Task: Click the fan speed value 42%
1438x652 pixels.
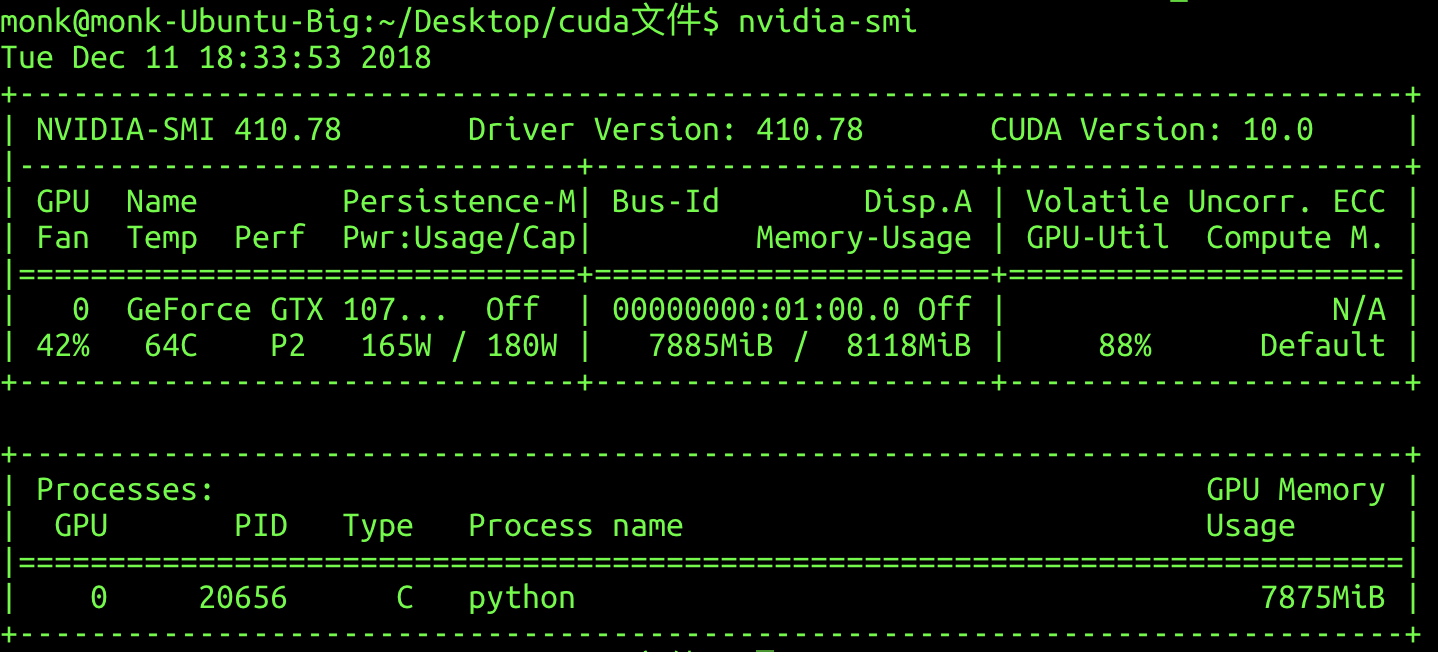Action: pyautogui.click(x=63, y=346)
